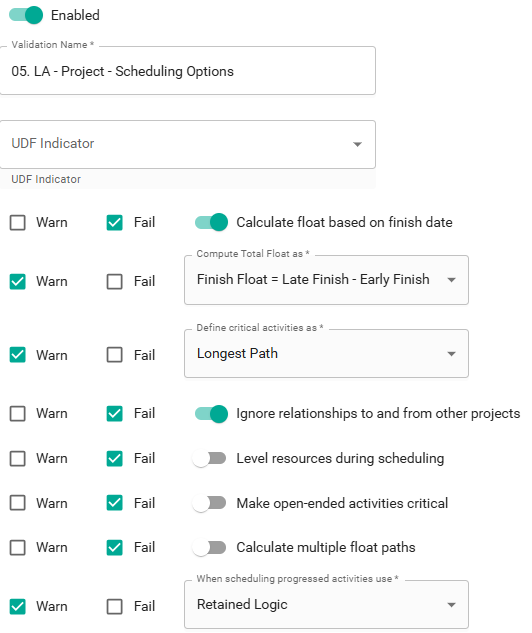Check Warn for Level resources during scheduling
Screen dimensions: 532x633
tap(18, 459)
